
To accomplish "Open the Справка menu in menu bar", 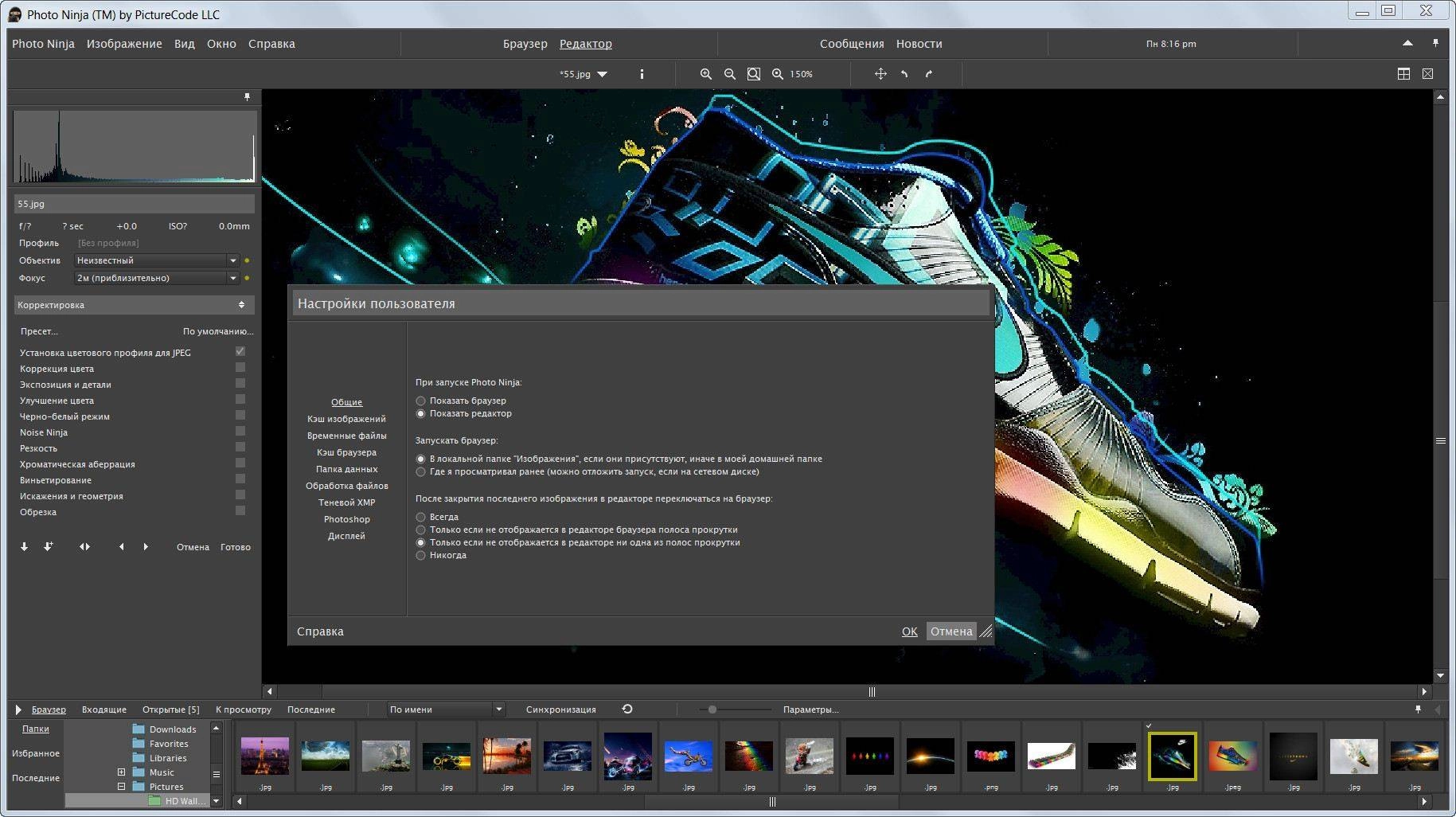I will coord(271,44).
